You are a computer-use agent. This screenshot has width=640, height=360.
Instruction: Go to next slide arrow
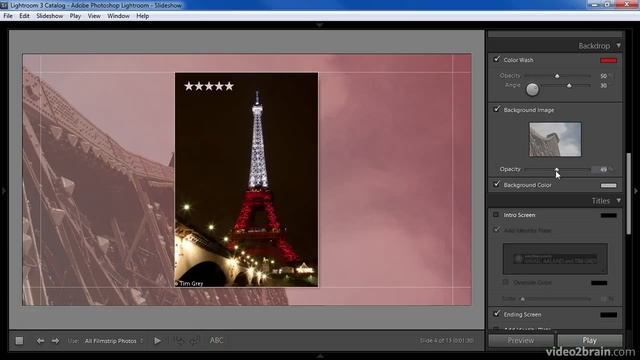pos(55,340)
